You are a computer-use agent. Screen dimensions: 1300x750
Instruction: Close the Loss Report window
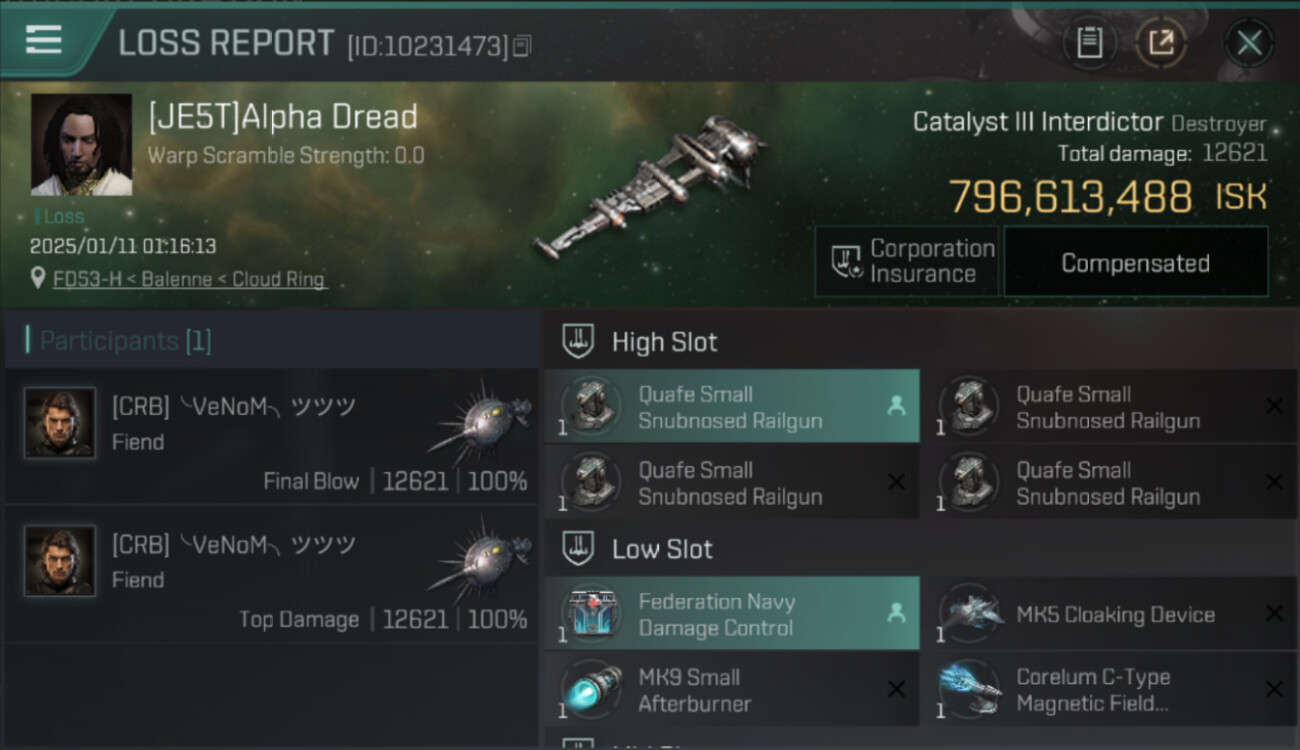(x=1248, y=42)
